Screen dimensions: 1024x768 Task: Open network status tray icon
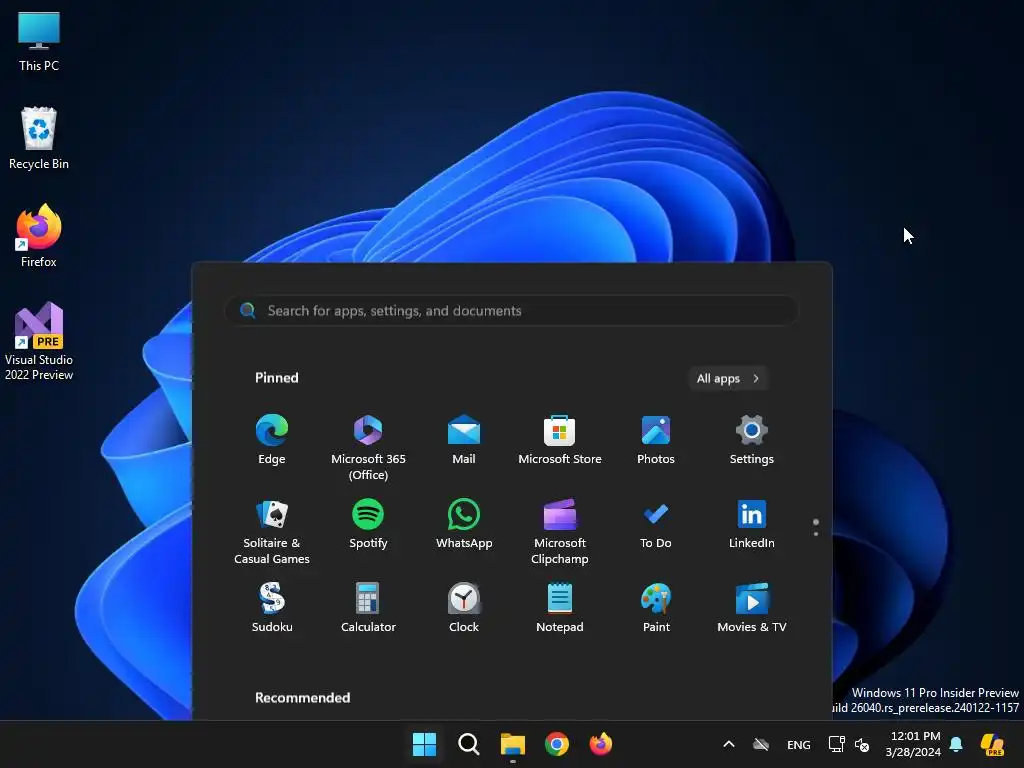tap(836, 744)
